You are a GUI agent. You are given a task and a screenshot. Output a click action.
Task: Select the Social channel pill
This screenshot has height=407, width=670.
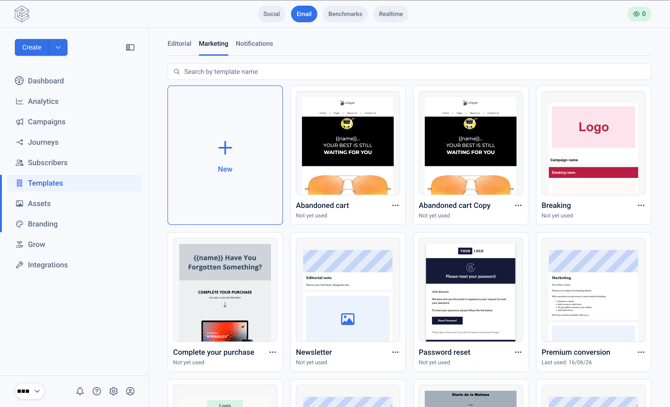coord(271,14)
